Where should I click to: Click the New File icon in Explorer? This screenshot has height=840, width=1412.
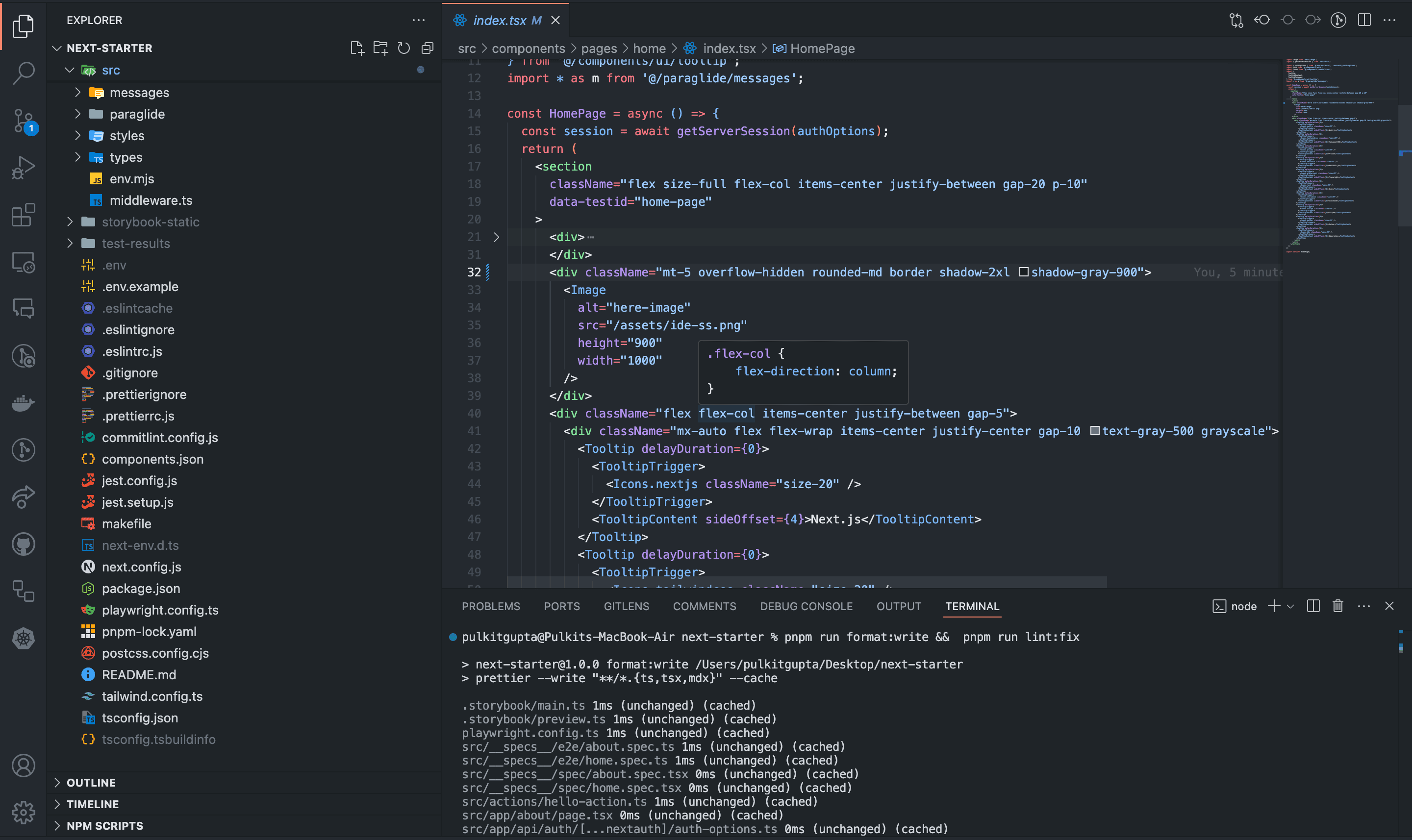coord(357,48)
